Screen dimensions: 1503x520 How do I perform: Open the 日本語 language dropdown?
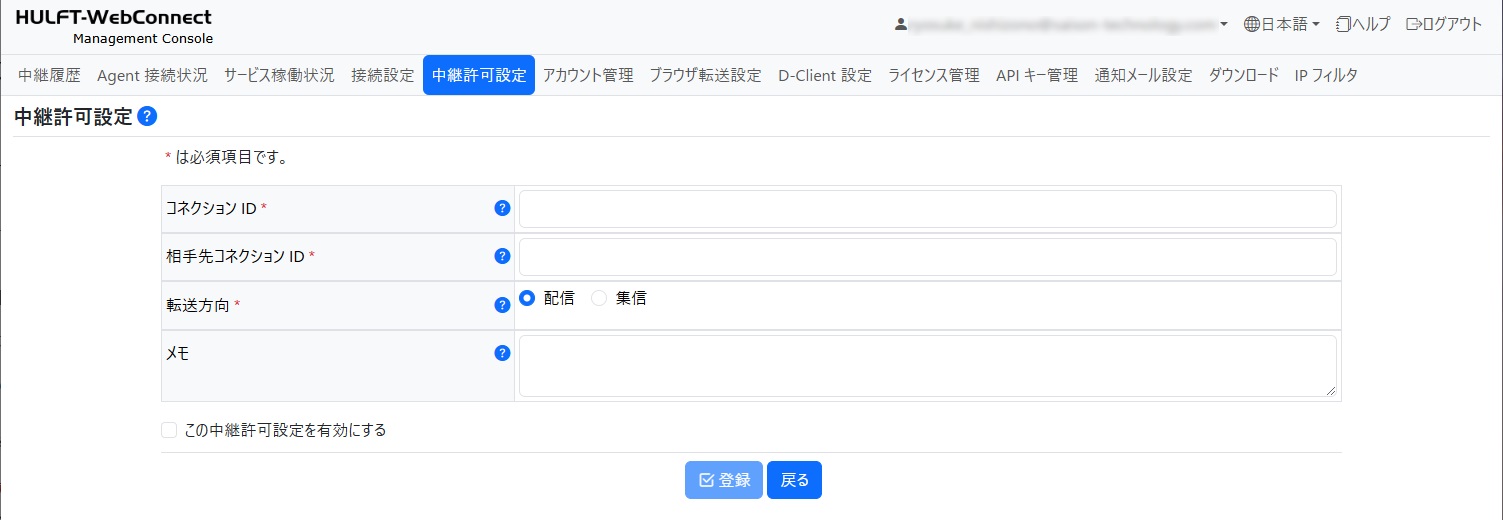point(1282,24)
